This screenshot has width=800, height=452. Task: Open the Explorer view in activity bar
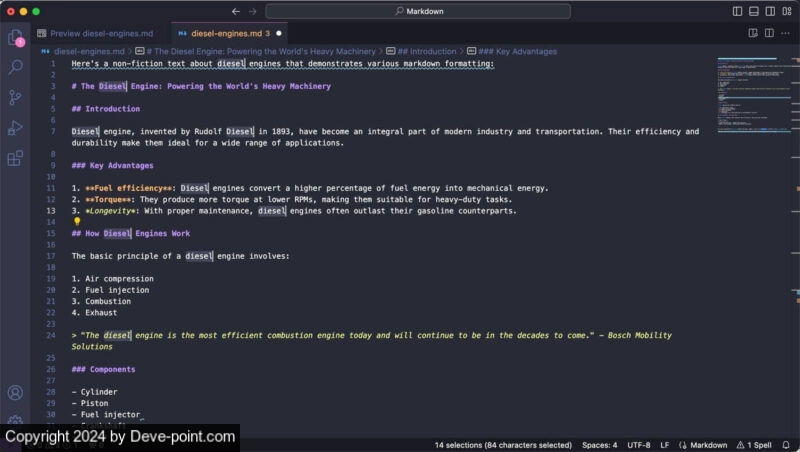pos(15,37)
